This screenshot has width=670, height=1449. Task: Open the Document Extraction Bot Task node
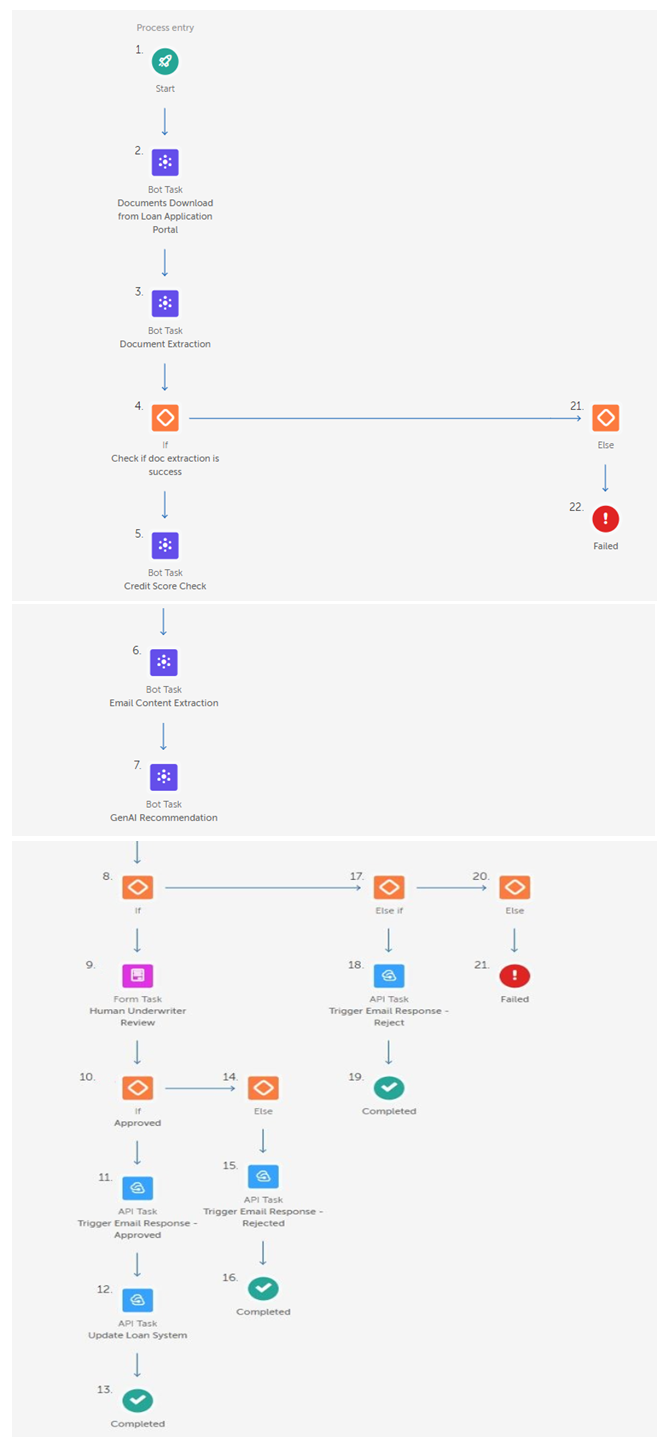click(165, 304)
